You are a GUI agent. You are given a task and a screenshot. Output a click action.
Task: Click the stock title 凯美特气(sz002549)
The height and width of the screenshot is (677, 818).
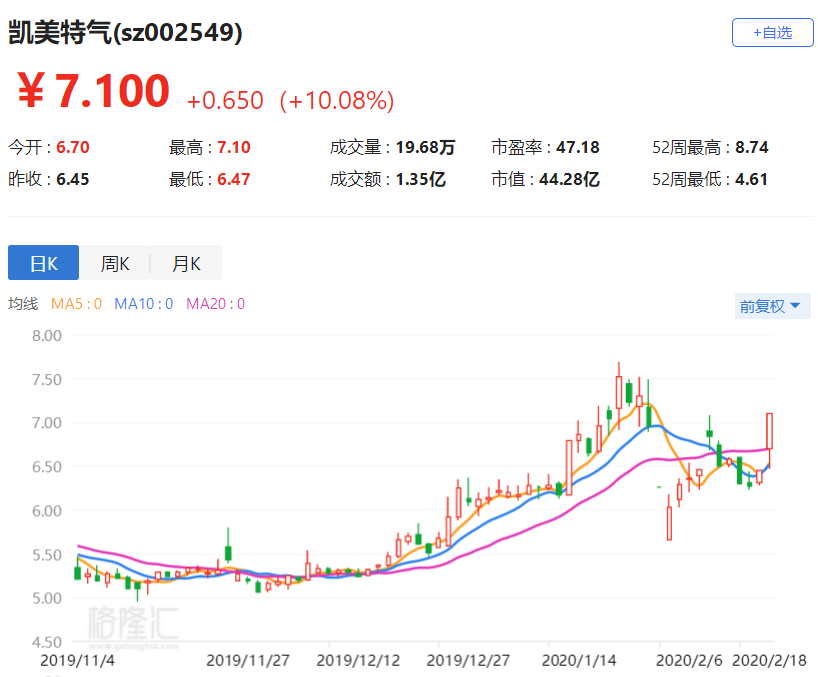[x=125, y=32]
